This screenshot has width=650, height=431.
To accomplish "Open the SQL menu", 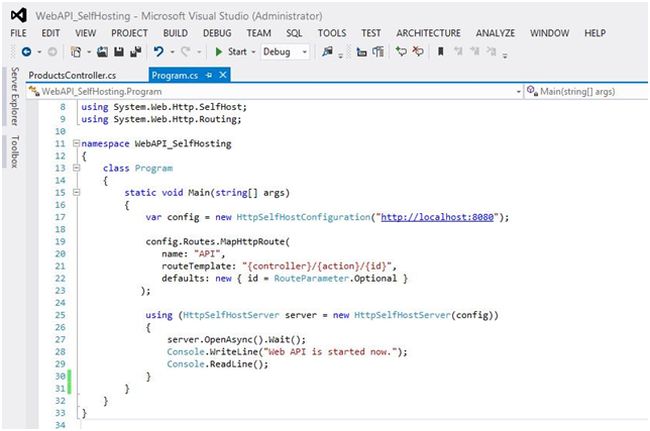I will coord(294,33).
